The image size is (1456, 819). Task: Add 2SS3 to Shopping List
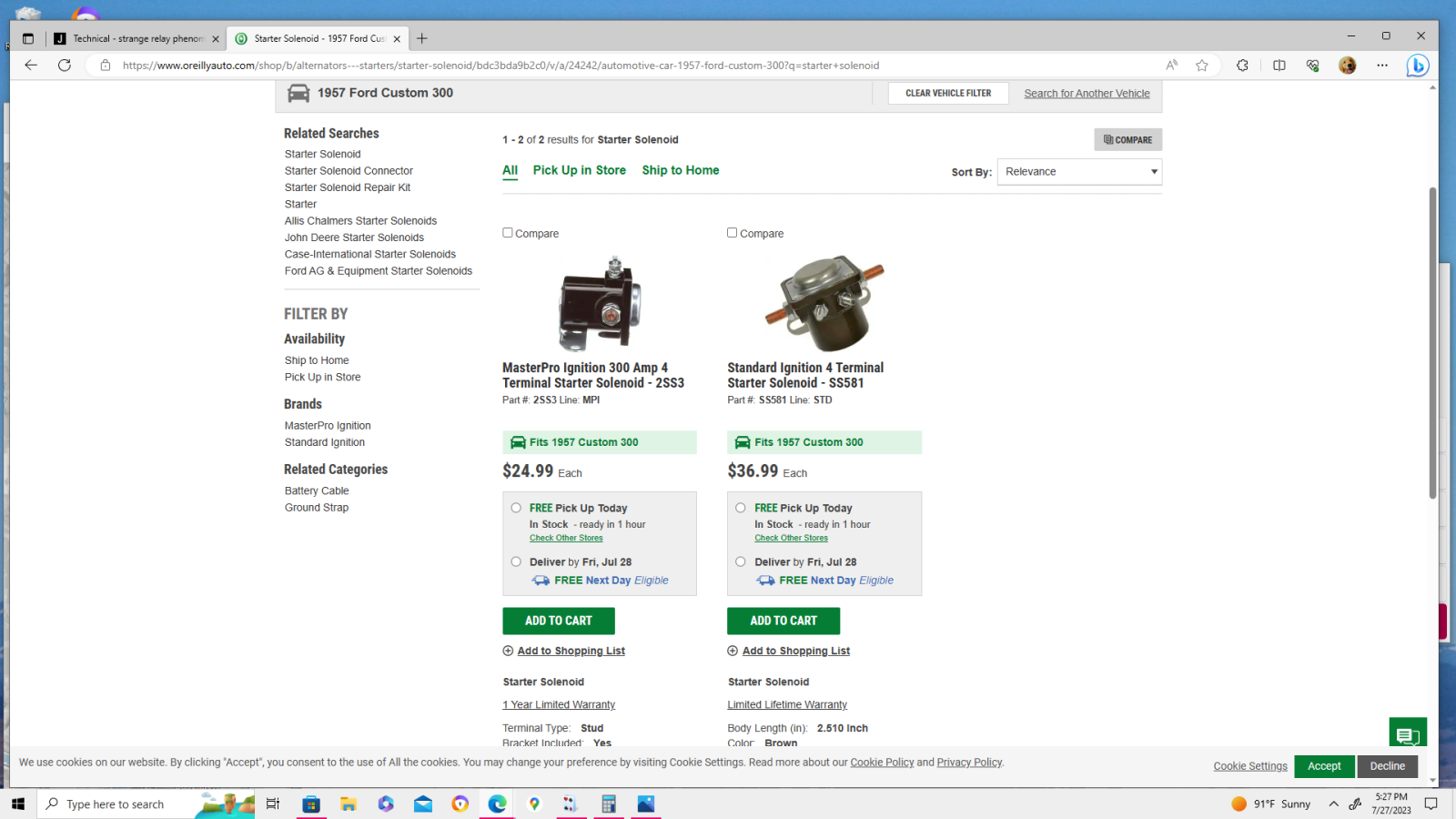[x=571, y=651]
